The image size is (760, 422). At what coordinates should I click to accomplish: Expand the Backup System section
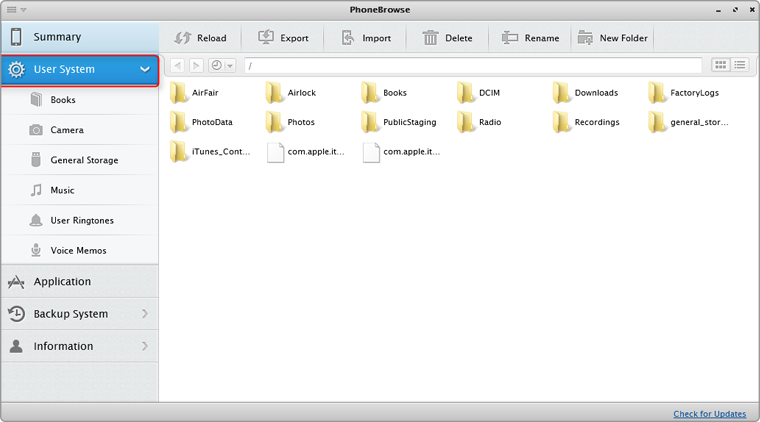pos(145,314)
